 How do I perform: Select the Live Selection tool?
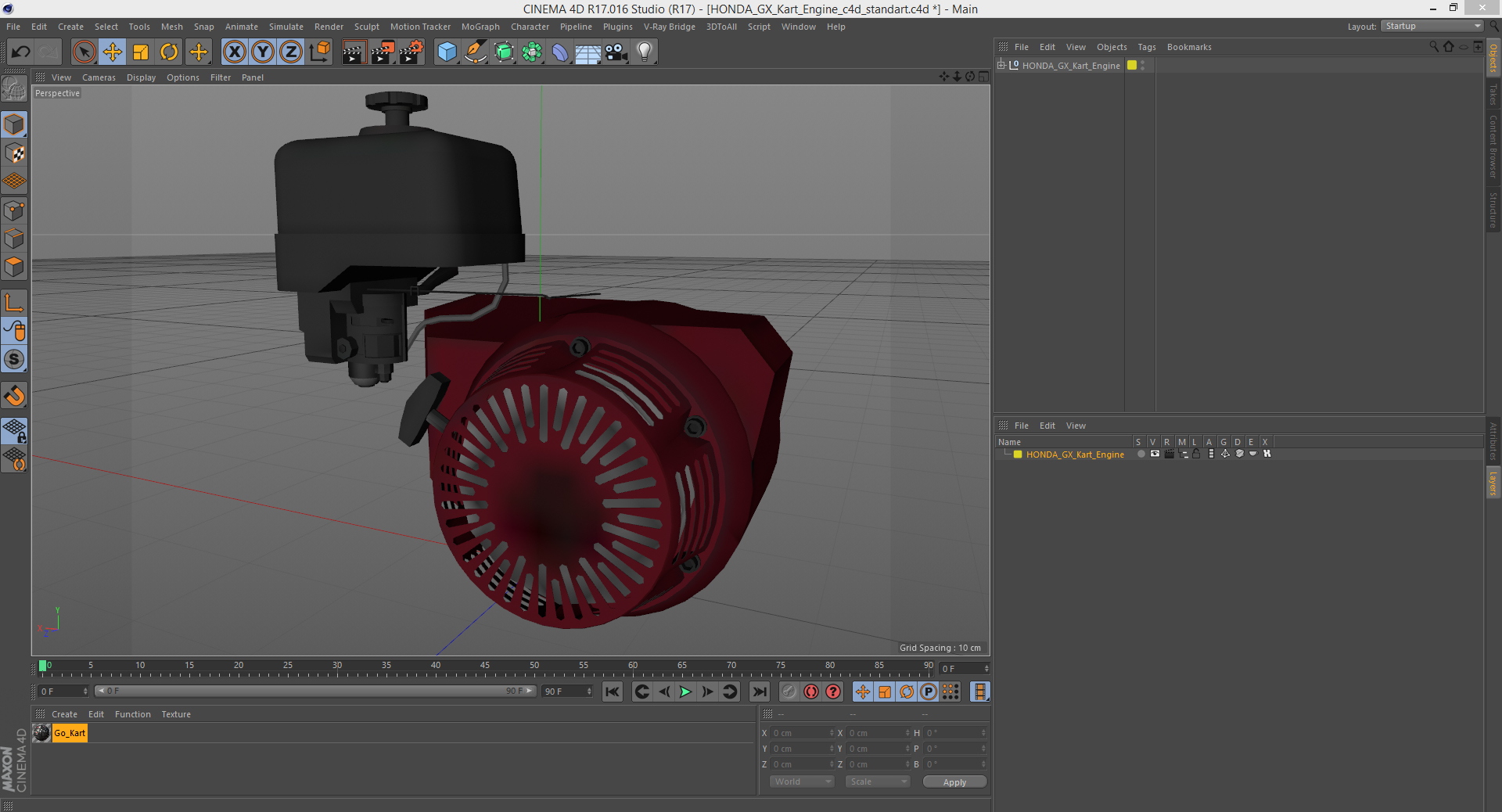84,52
